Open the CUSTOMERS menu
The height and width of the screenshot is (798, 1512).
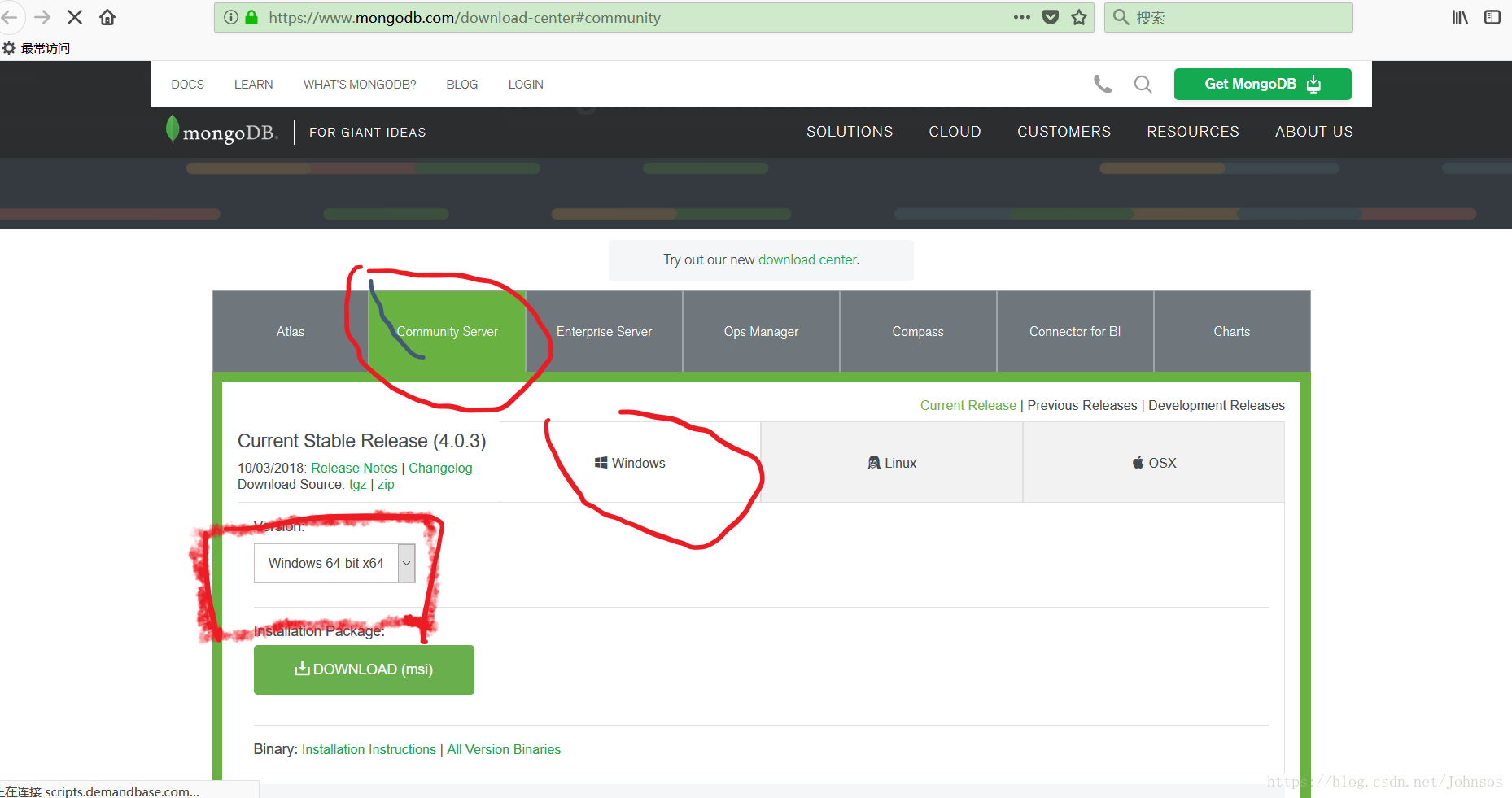(1064, 132)
